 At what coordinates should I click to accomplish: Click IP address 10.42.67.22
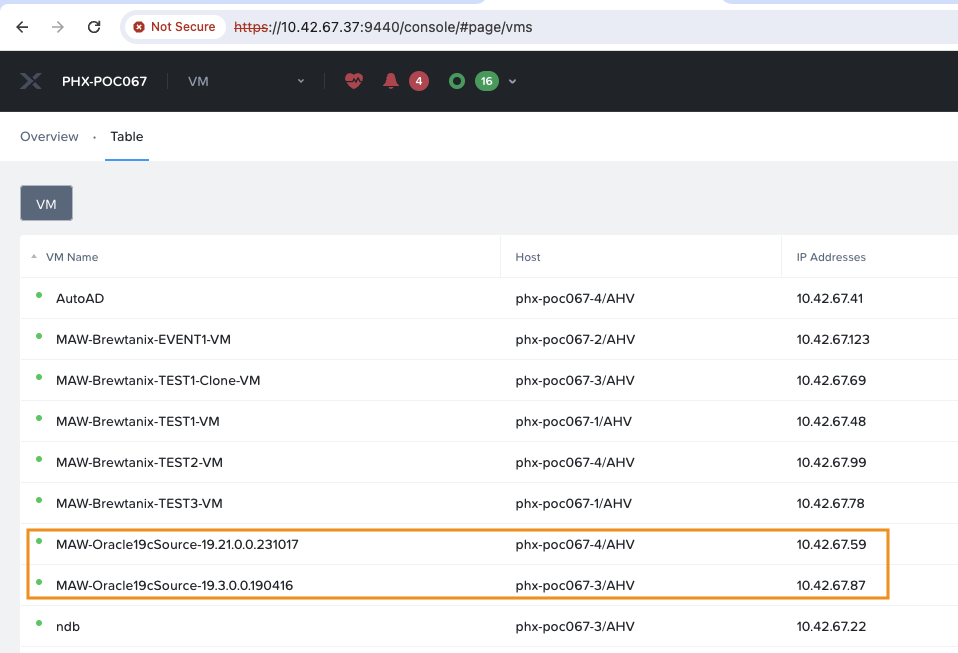831,626
